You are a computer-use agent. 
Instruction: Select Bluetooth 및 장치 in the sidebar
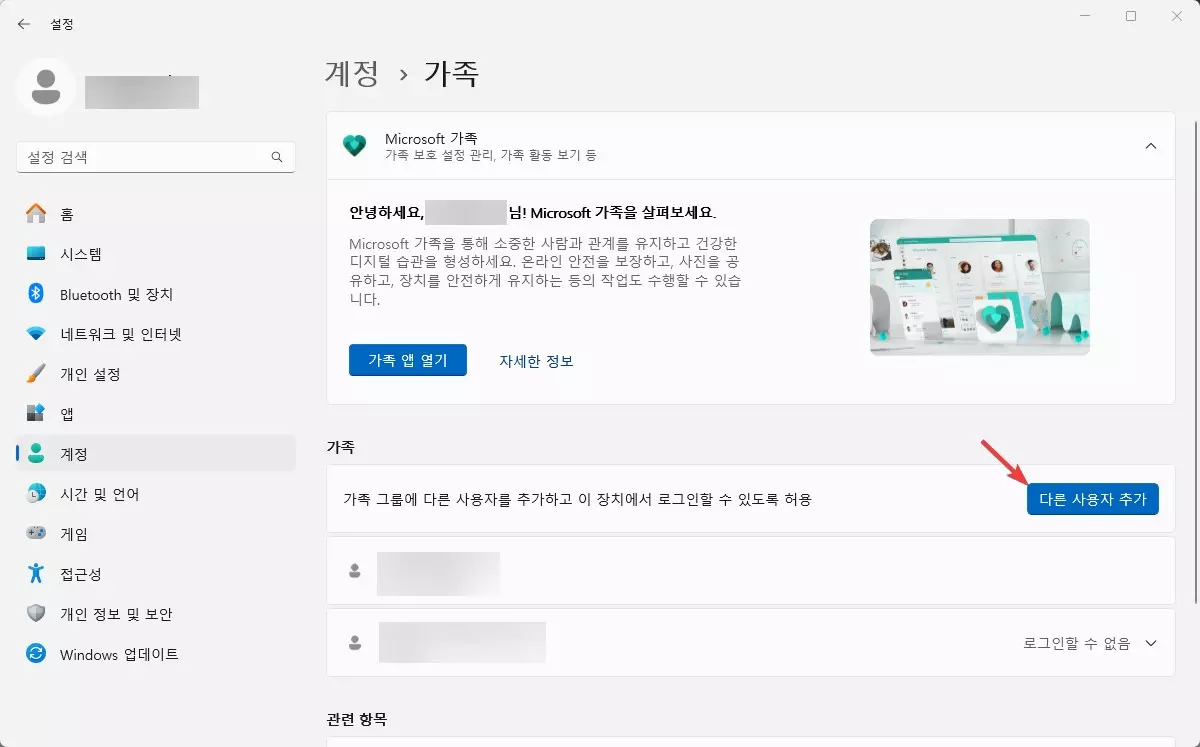pos(119,294)
